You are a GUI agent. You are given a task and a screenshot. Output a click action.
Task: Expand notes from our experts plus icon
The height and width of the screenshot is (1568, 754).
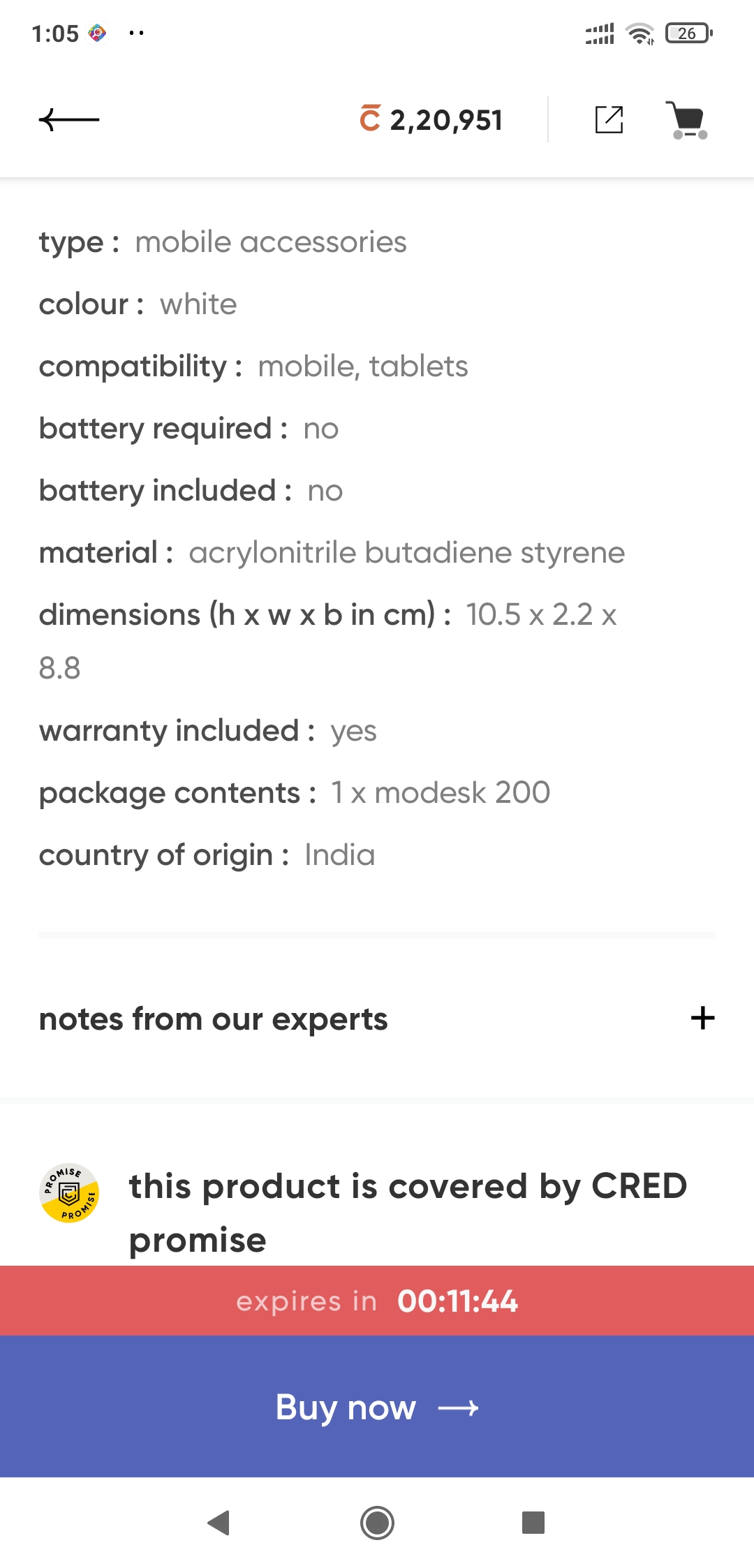tap(702, 1019)
